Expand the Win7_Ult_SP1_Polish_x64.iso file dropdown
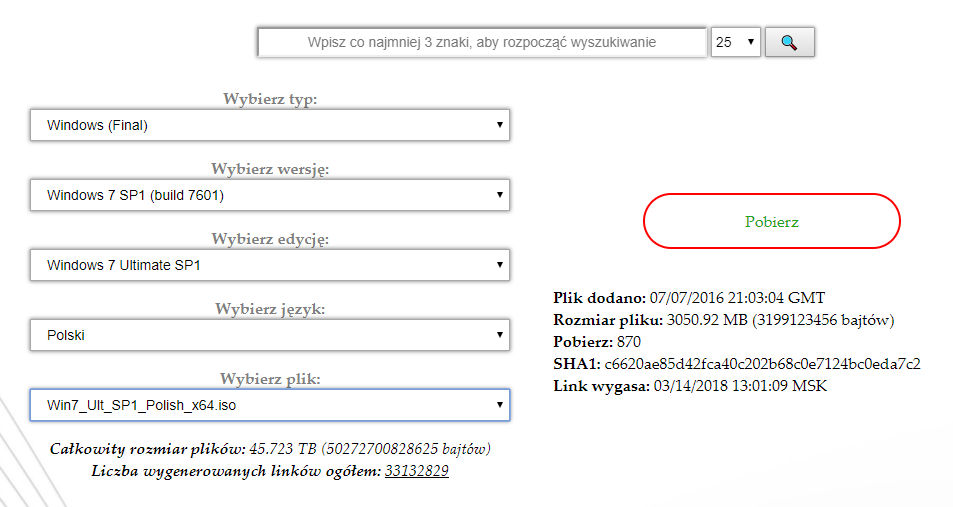 pyautogui.click(x=270, y=405)
